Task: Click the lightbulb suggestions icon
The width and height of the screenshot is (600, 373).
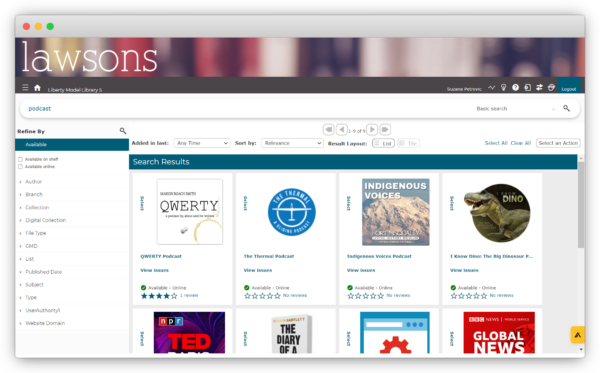Action: (x=504, y=88)
